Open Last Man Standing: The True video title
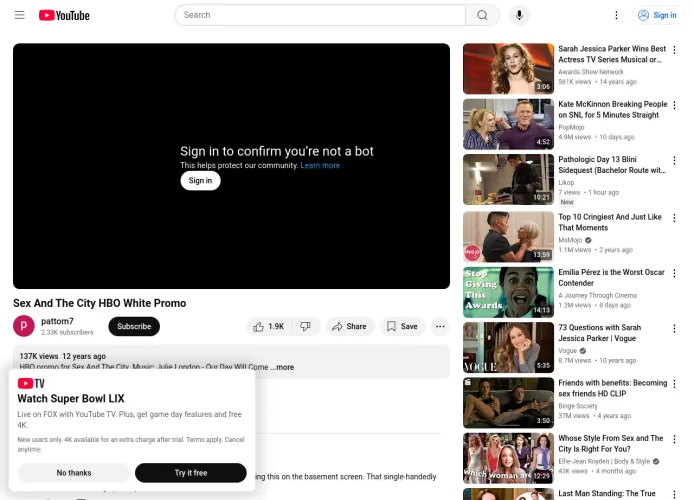The height and width of the screenshot is (500, 694). point(607,493)
